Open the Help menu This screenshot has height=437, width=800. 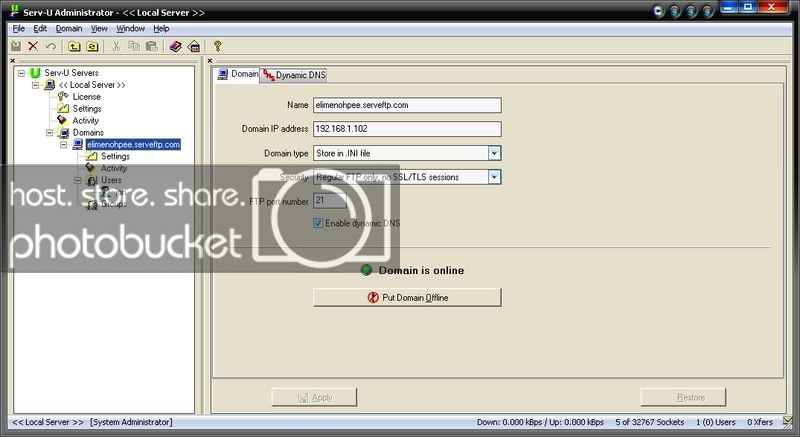click(161, 29)
